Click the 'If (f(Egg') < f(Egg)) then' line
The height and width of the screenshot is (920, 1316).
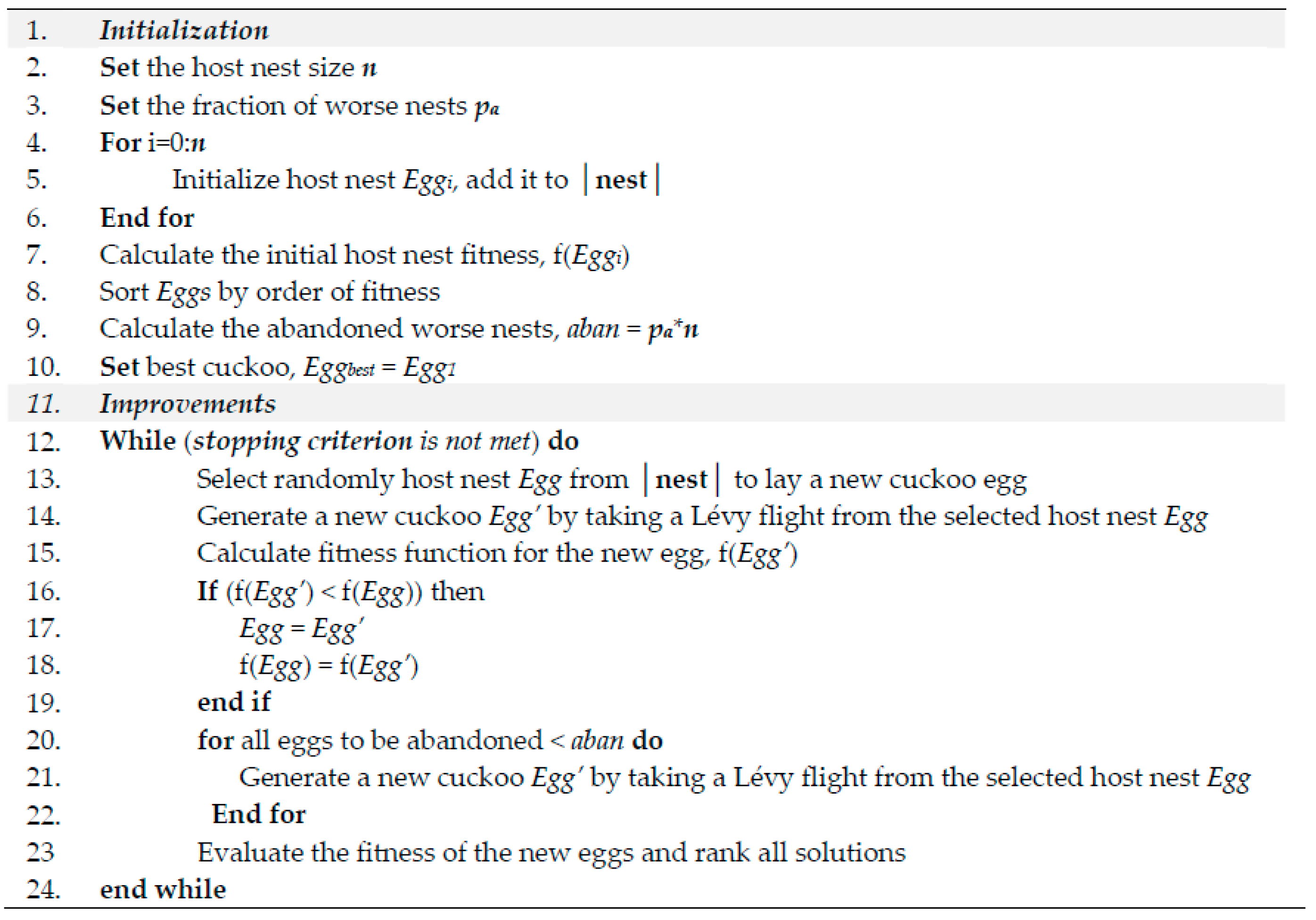click(x=340, y=591)
